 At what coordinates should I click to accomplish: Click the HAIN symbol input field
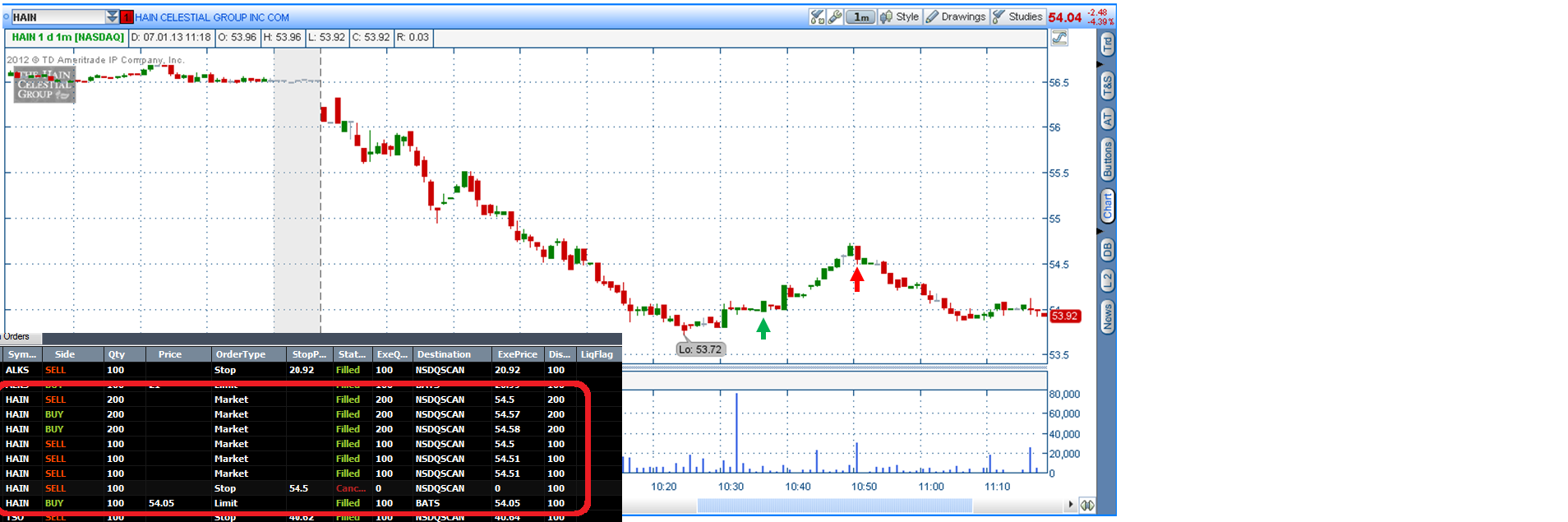[x=58, y=16]
